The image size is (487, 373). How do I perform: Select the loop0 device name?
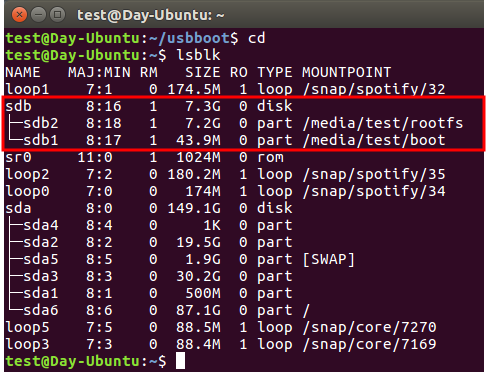tap(27, 191)
